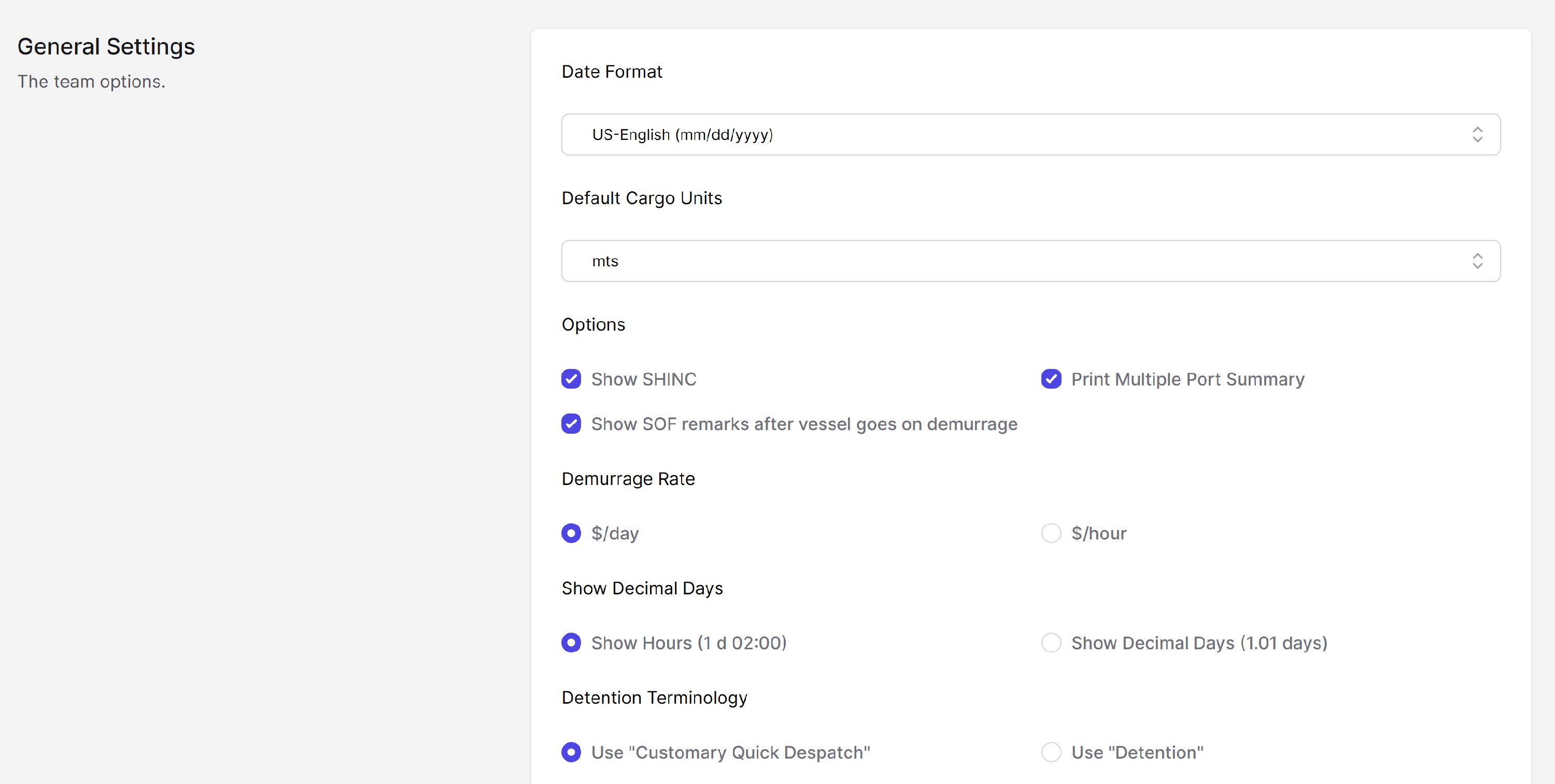Click the Print Multiple Port Summary label
The width and height of the screenshot is (1555, 784).
pyautogui.click(x=1188, y=379)
